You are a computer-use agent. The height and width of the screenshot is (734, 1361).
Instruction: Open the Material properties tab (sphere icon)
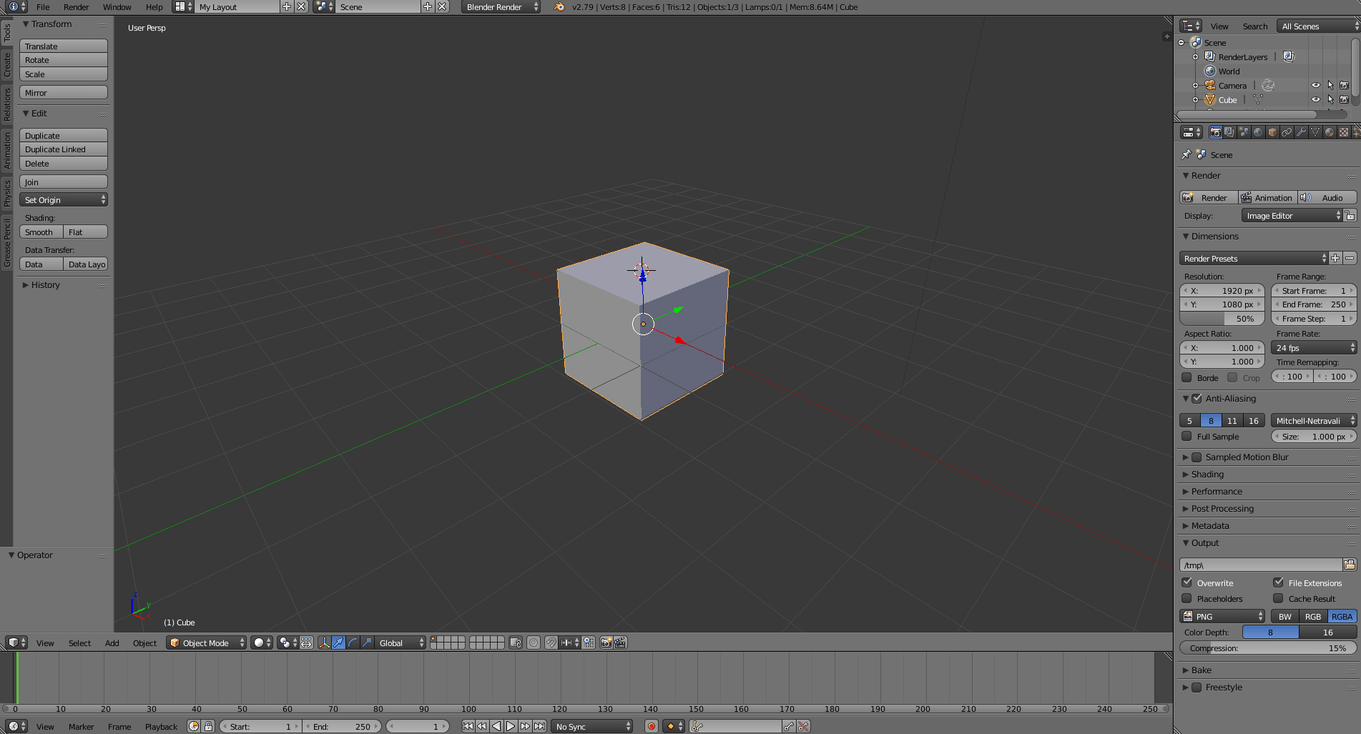pos(1329,131)
